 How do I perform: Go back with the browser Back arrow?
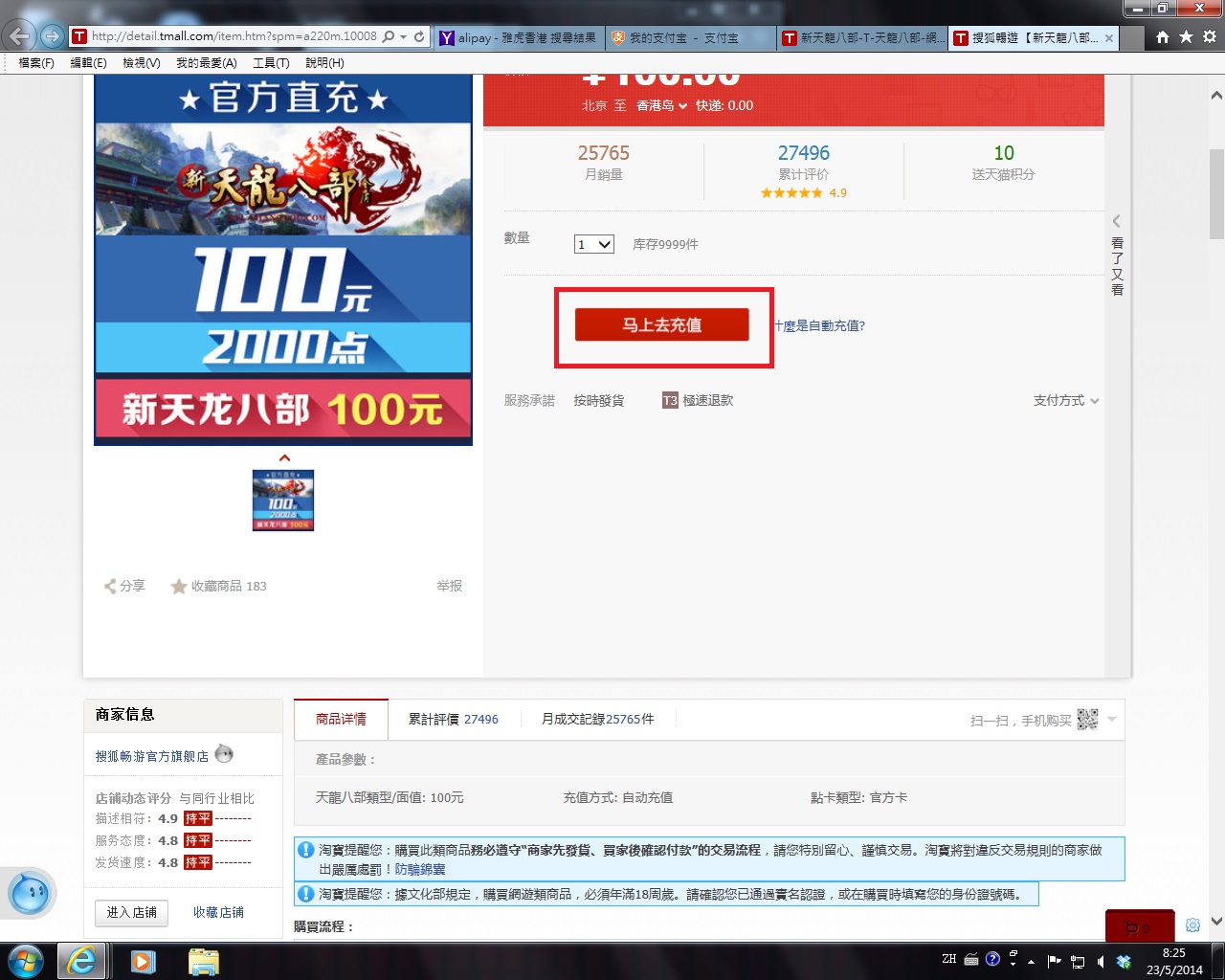(x=19, y=36)
